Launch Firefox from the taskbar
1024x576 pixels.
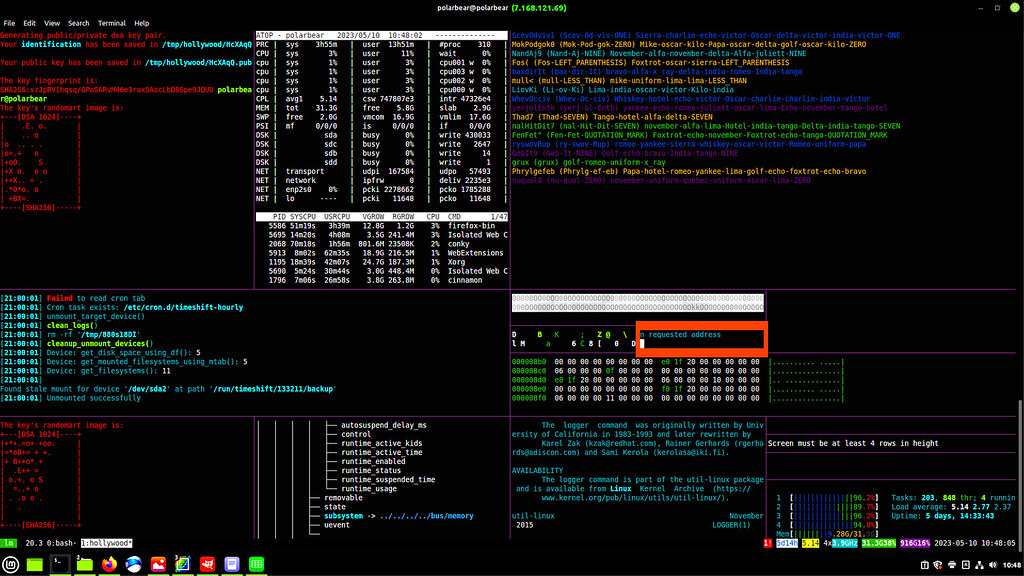109,564
